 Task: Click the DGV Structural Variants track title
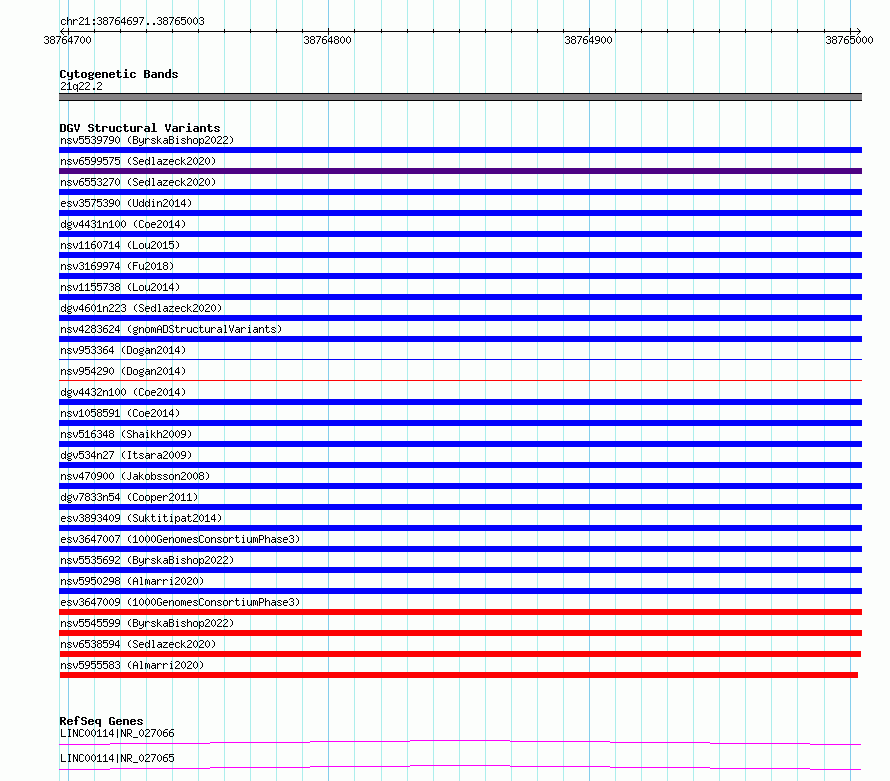click(x=140, y=128)
